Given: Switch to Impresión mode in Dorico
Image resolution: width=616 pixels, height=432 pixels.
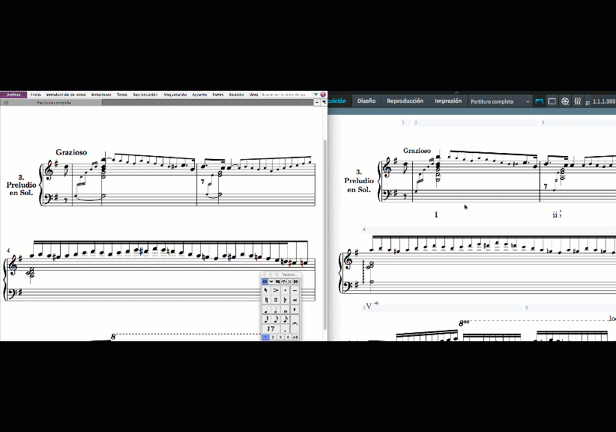Looking at the screenshot, I should pyautogui.click(x=448, y=101).
